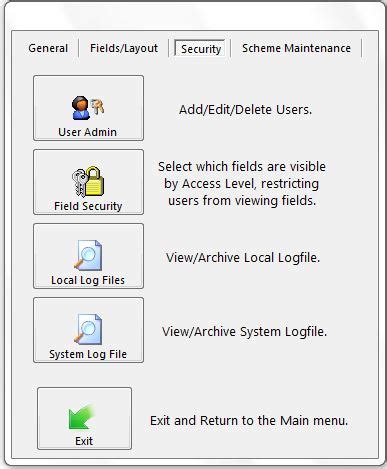This screenshot has width=387, height=469.
Task: Open User Admin with the person-and-keys icon
Action: pyautogui.click(x=88, y=108)
